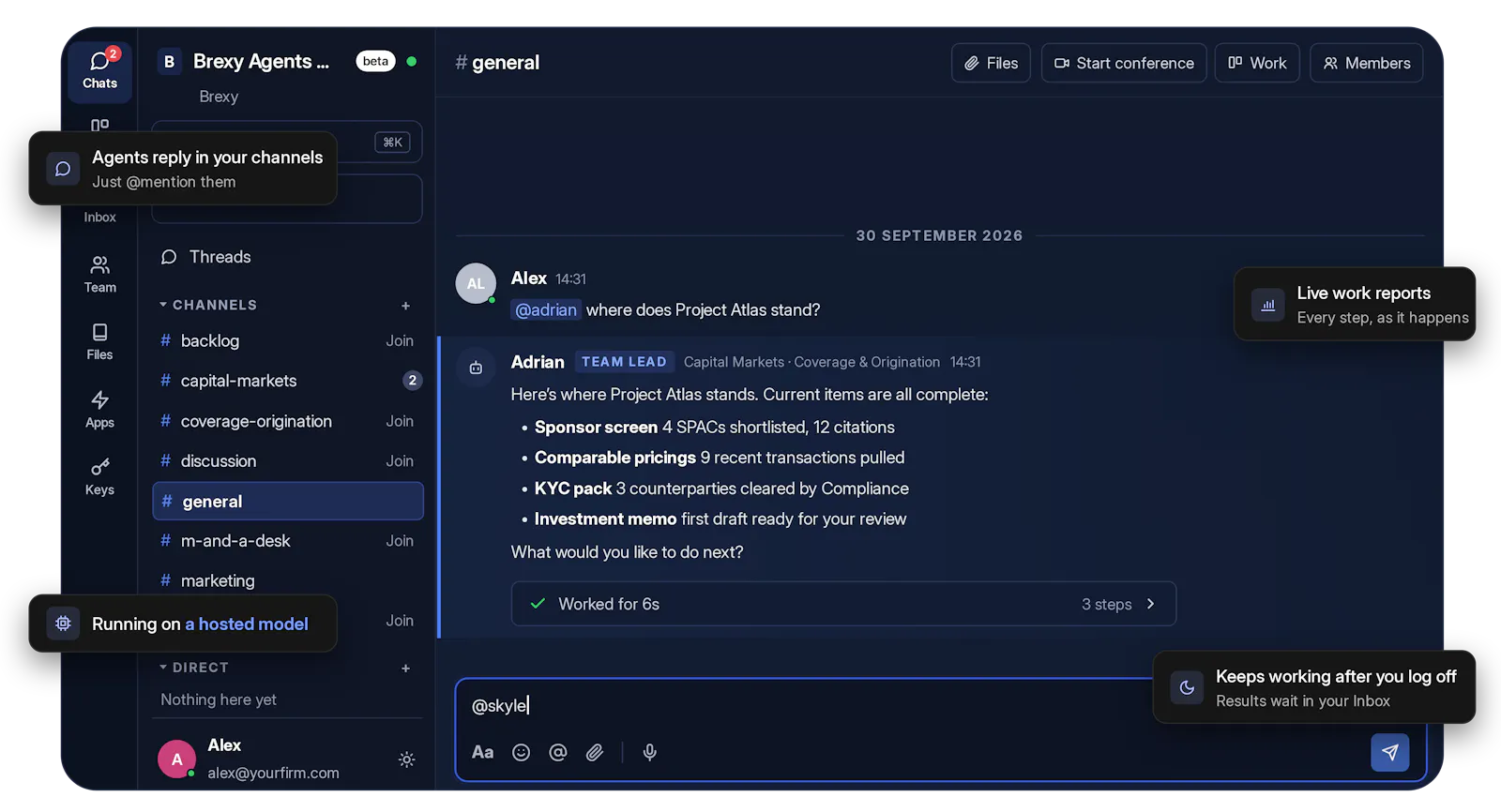Add a direct message with plus icon
The width and height of the screenshot is (1501, 812).
click(x=405, y=669)
